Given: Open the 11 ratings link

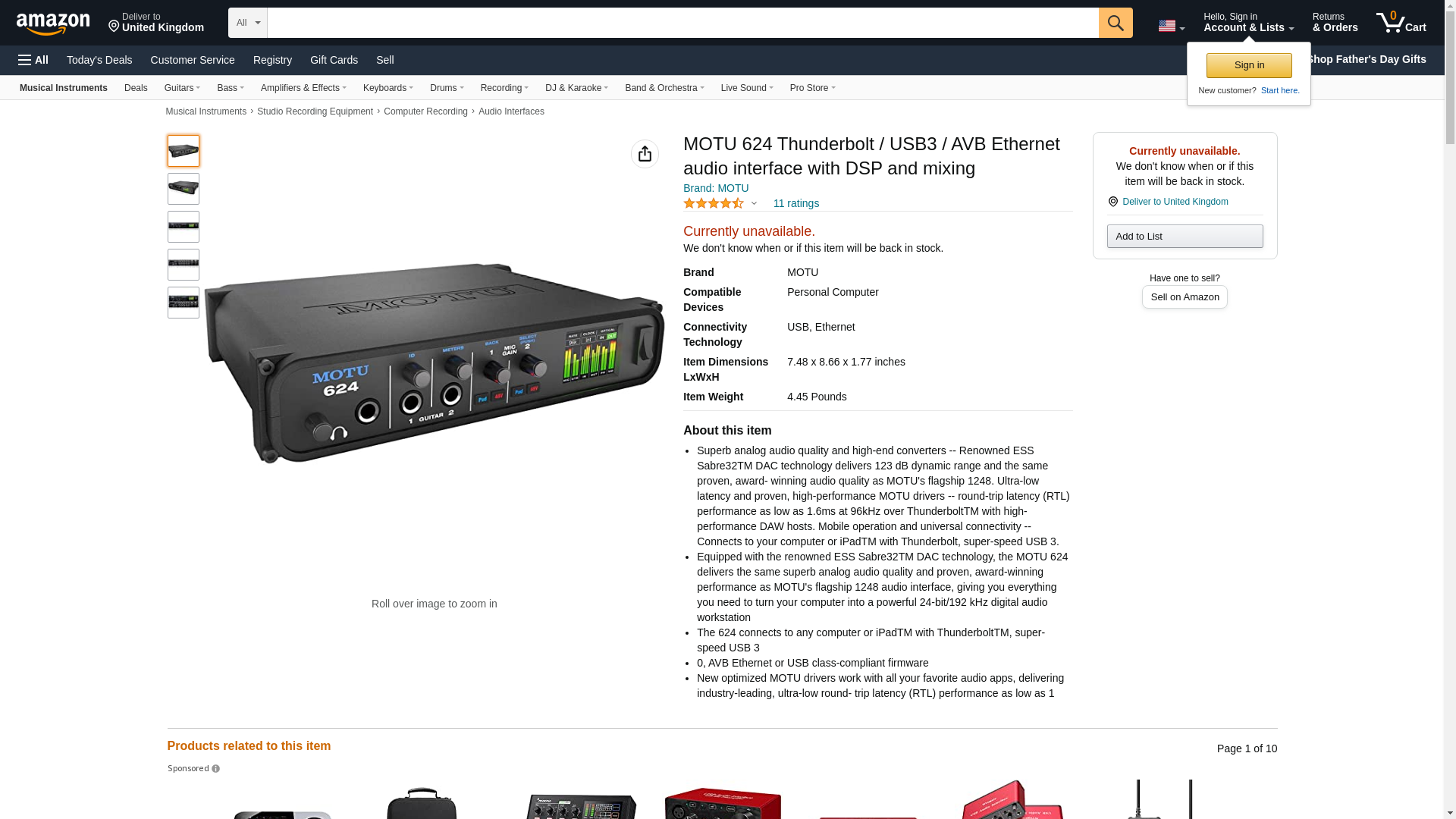Looking at the screenshot, I should coord(795,203).
